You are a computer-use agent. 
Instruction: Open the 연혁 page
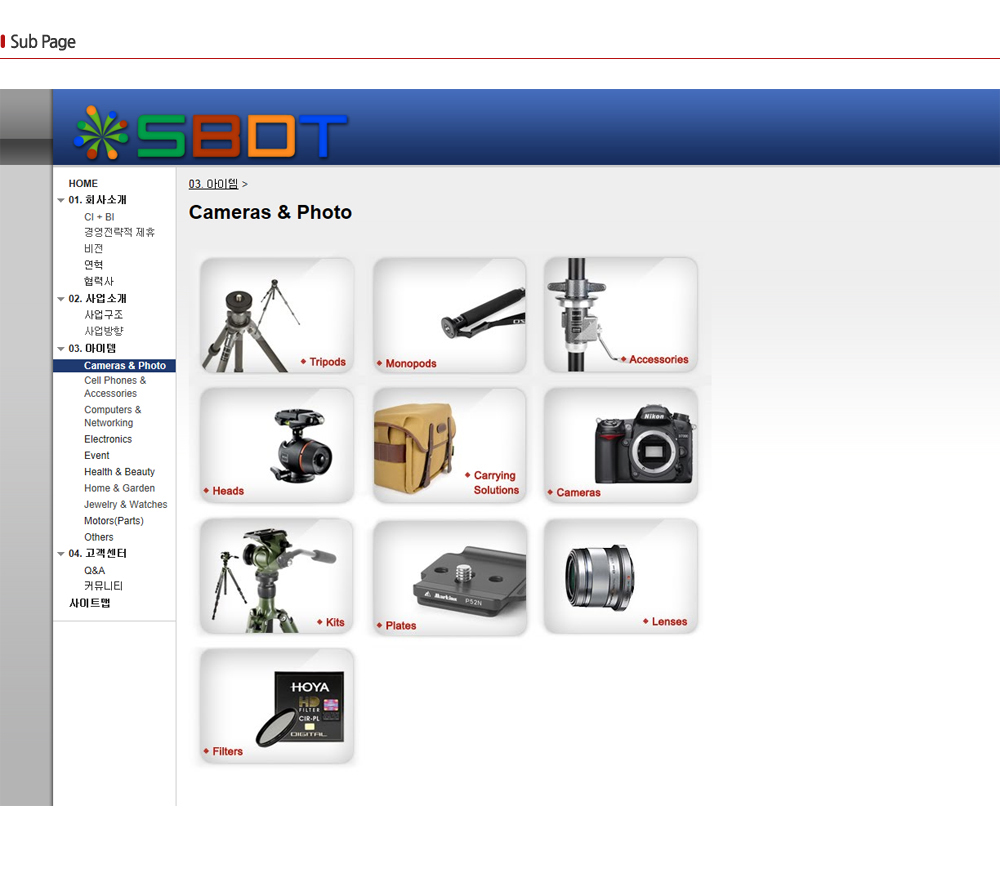(x=93, y=265)
